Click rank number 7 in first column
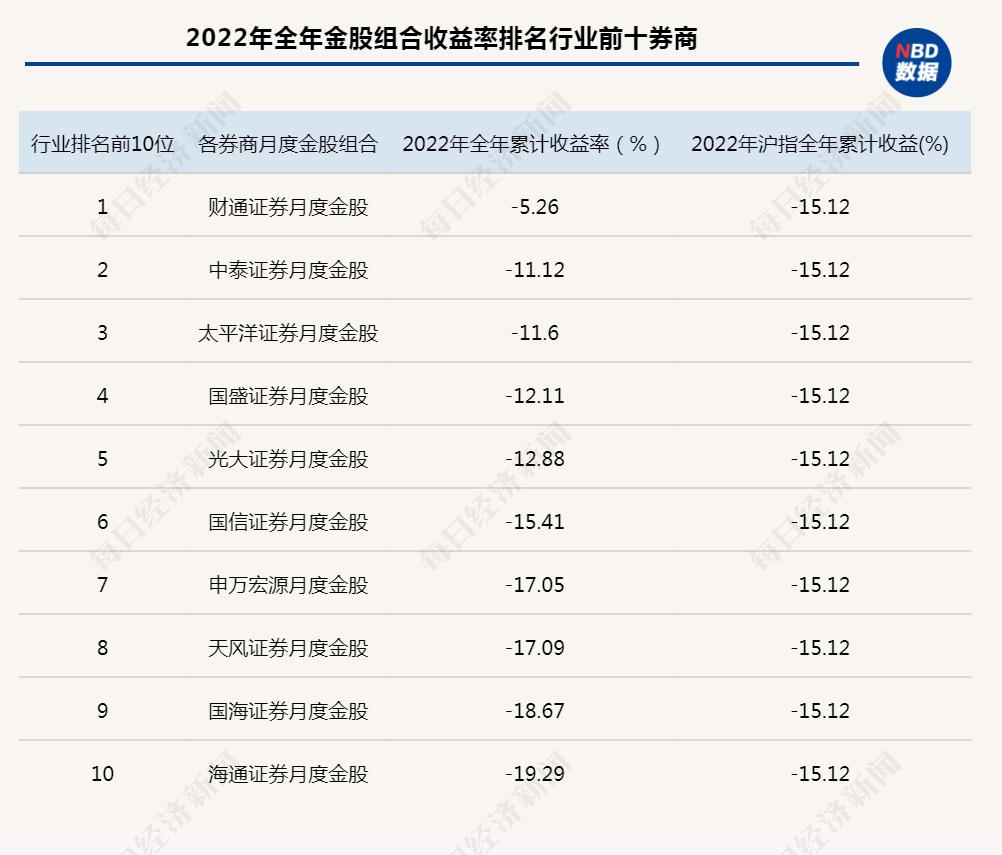This screenshot has width=1002, height=855. [x=102, y=585]
